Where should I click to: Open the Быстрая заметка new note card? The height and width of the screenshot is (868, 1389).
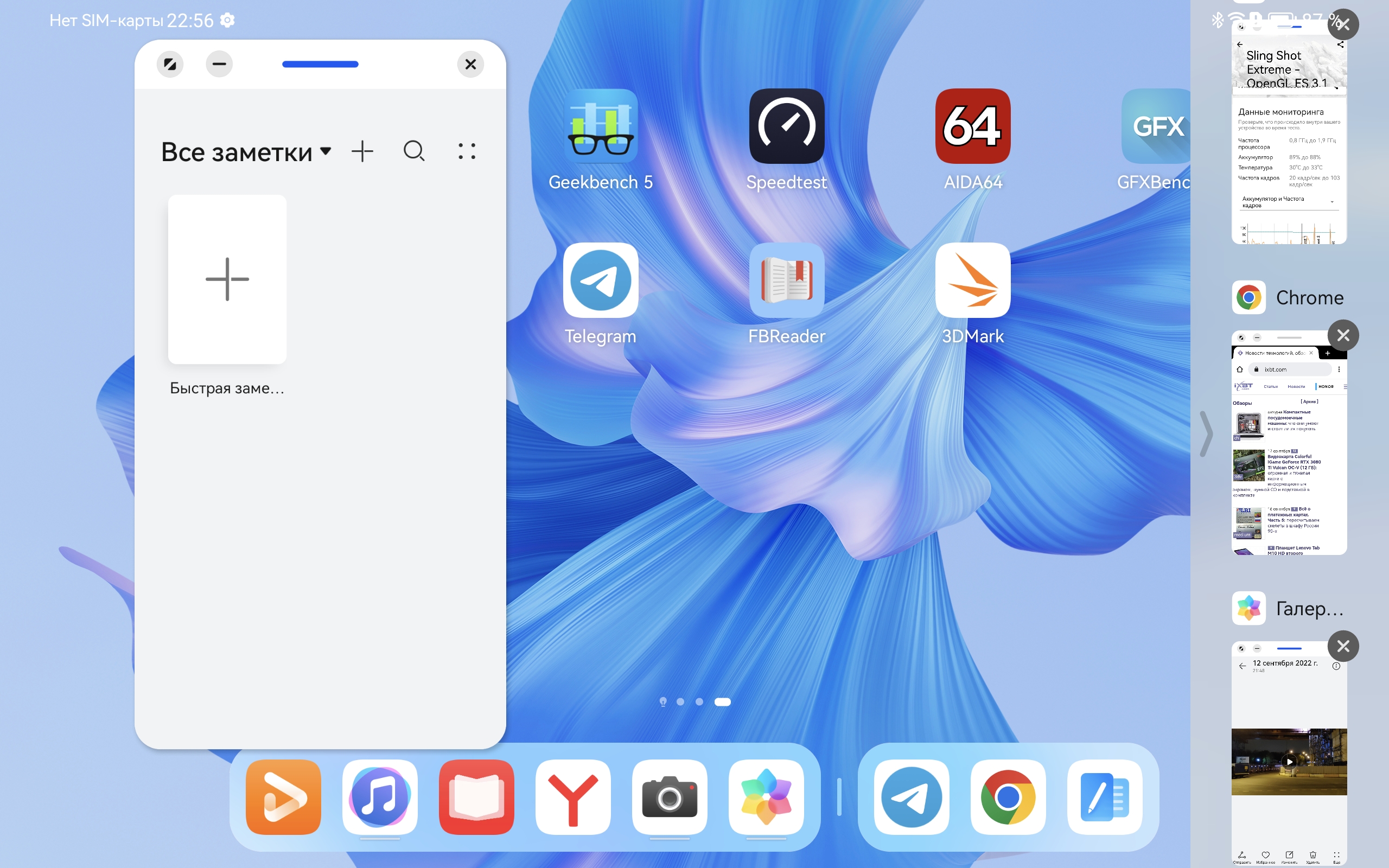[x=227, y=279]
